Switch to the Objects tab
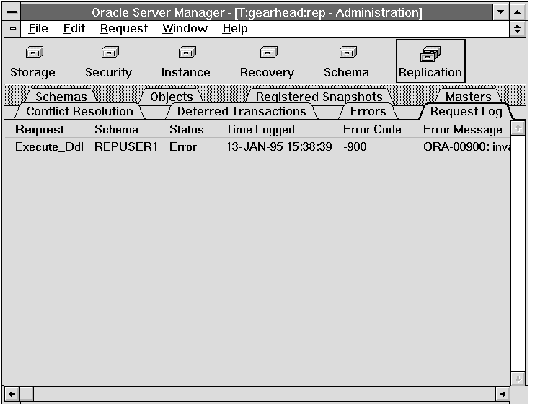Viewport: 536px width, 409px height. (172, 97)
